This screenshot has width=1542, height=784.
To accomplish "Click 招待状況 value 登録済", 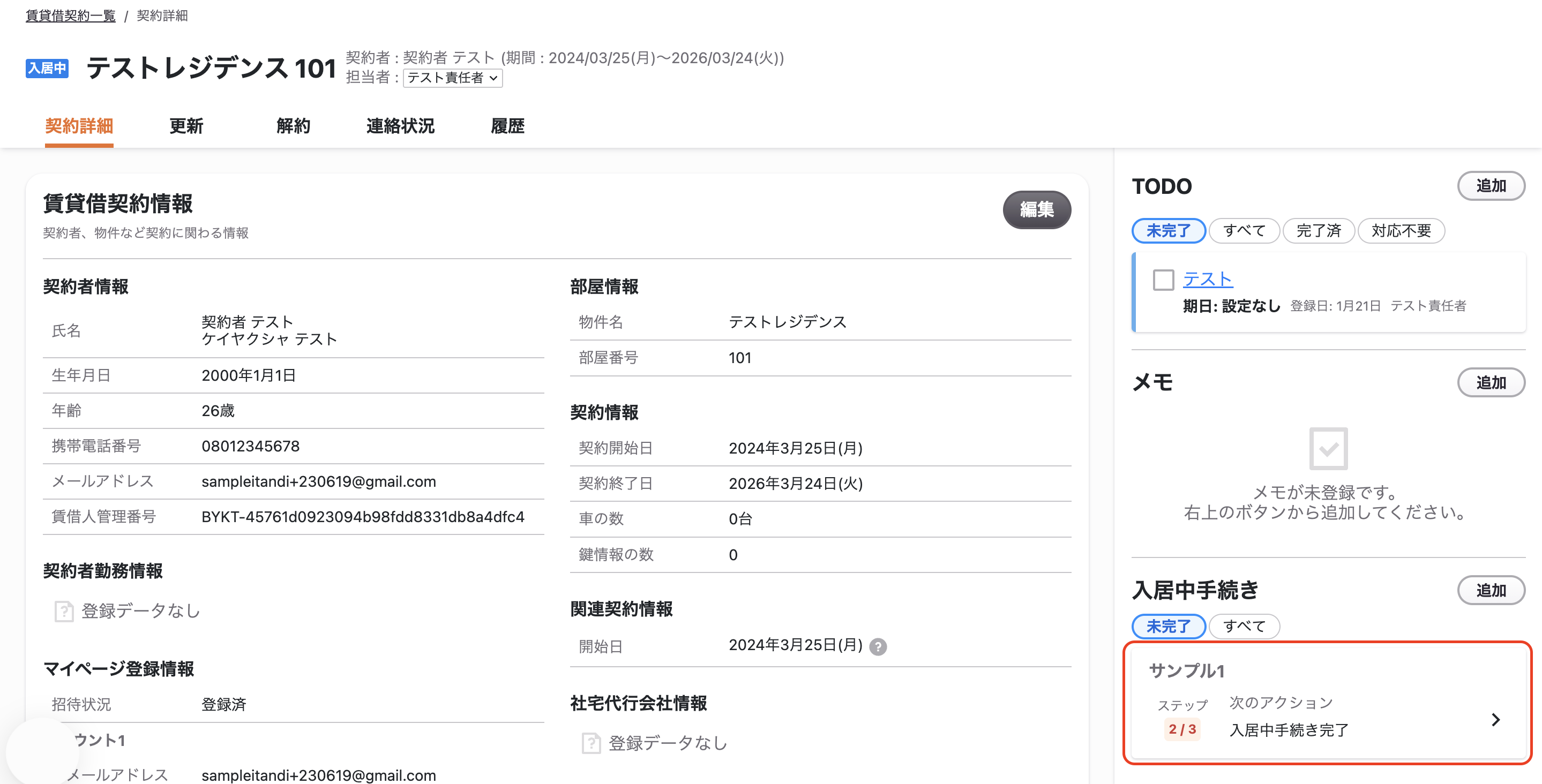I will click(x=224, y=704).
